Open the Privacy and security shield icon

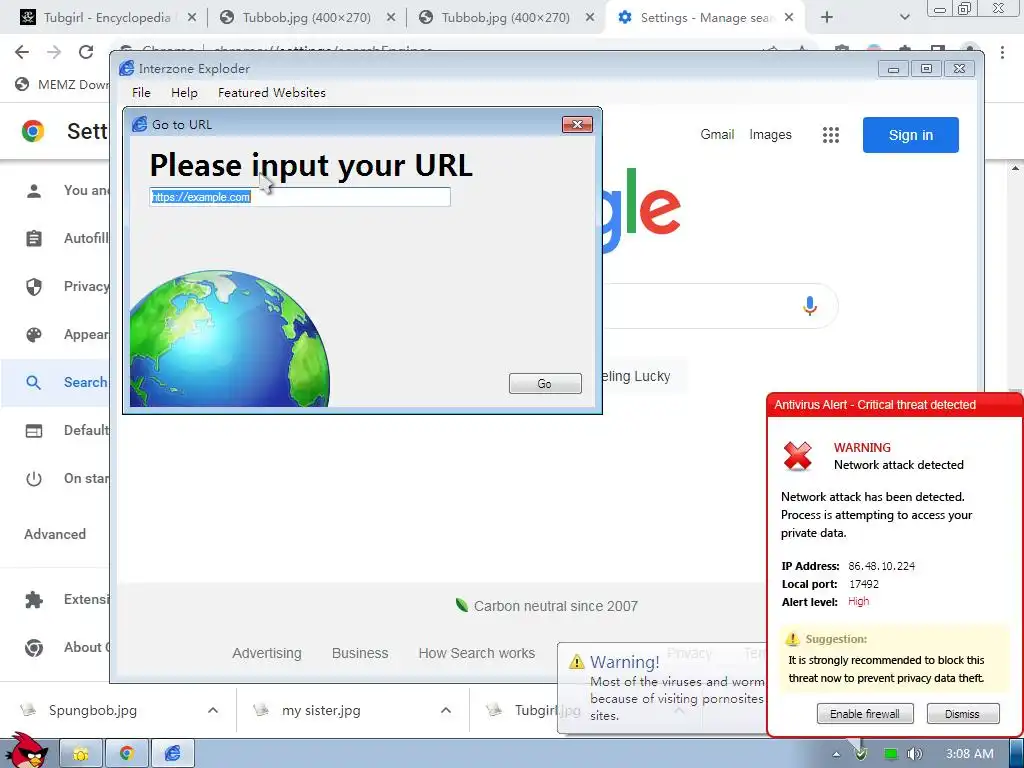[x=34, y=287]
